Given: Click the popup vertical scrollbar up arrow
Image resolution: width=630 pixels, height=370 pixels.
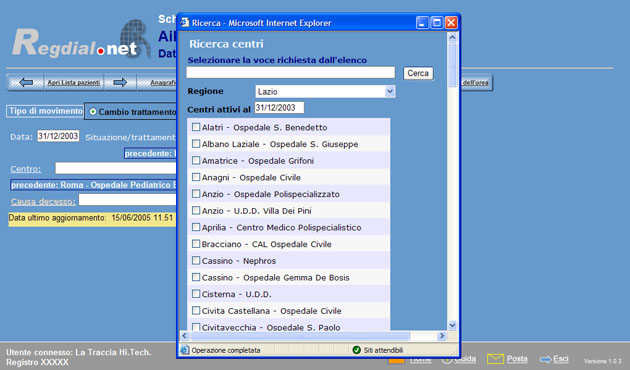Looking at the screenshot, I should 452,37.
